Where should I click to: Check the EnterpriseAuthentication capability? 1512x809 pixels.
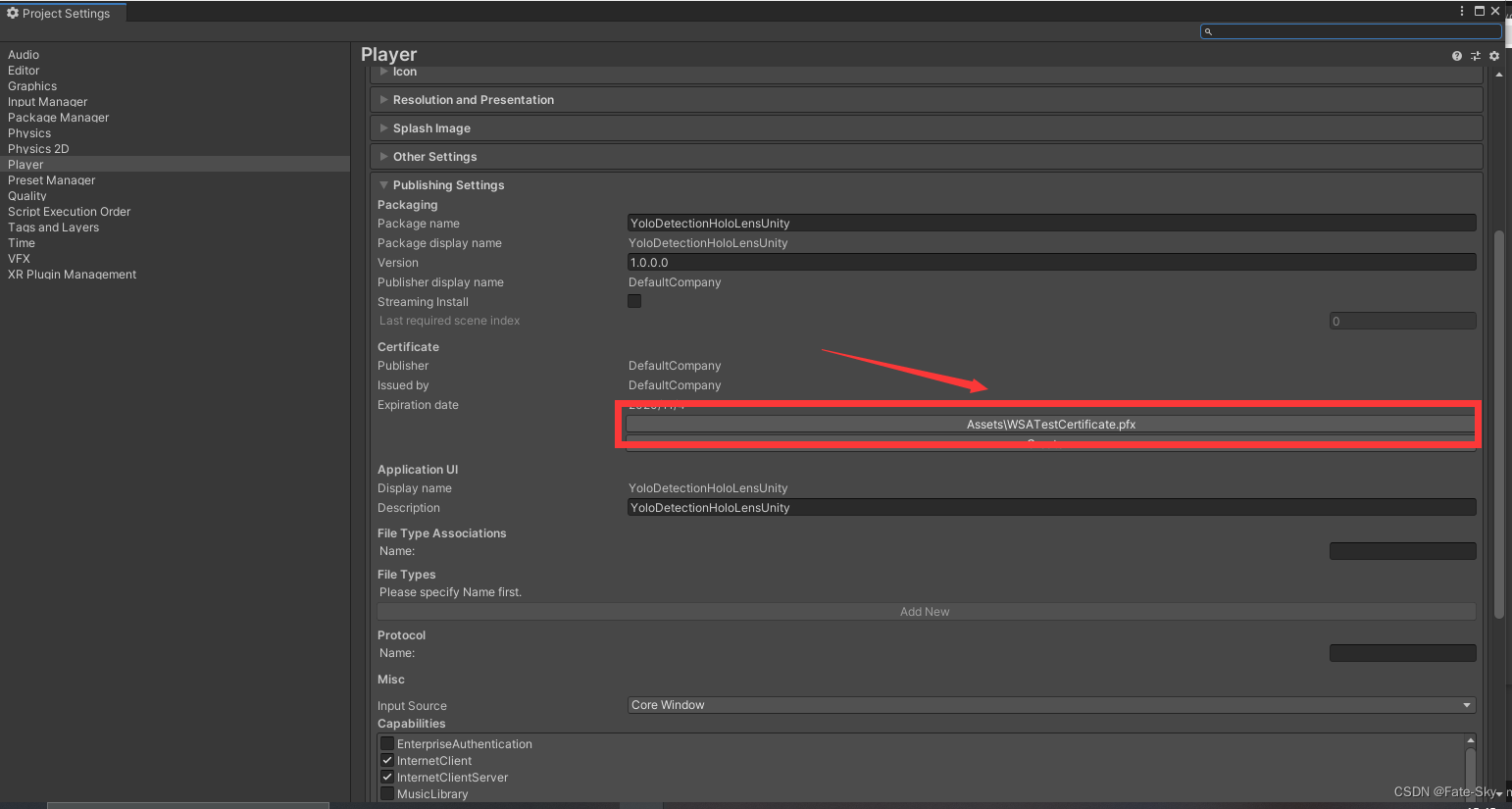pyautogui.click(x=387, y=743)
